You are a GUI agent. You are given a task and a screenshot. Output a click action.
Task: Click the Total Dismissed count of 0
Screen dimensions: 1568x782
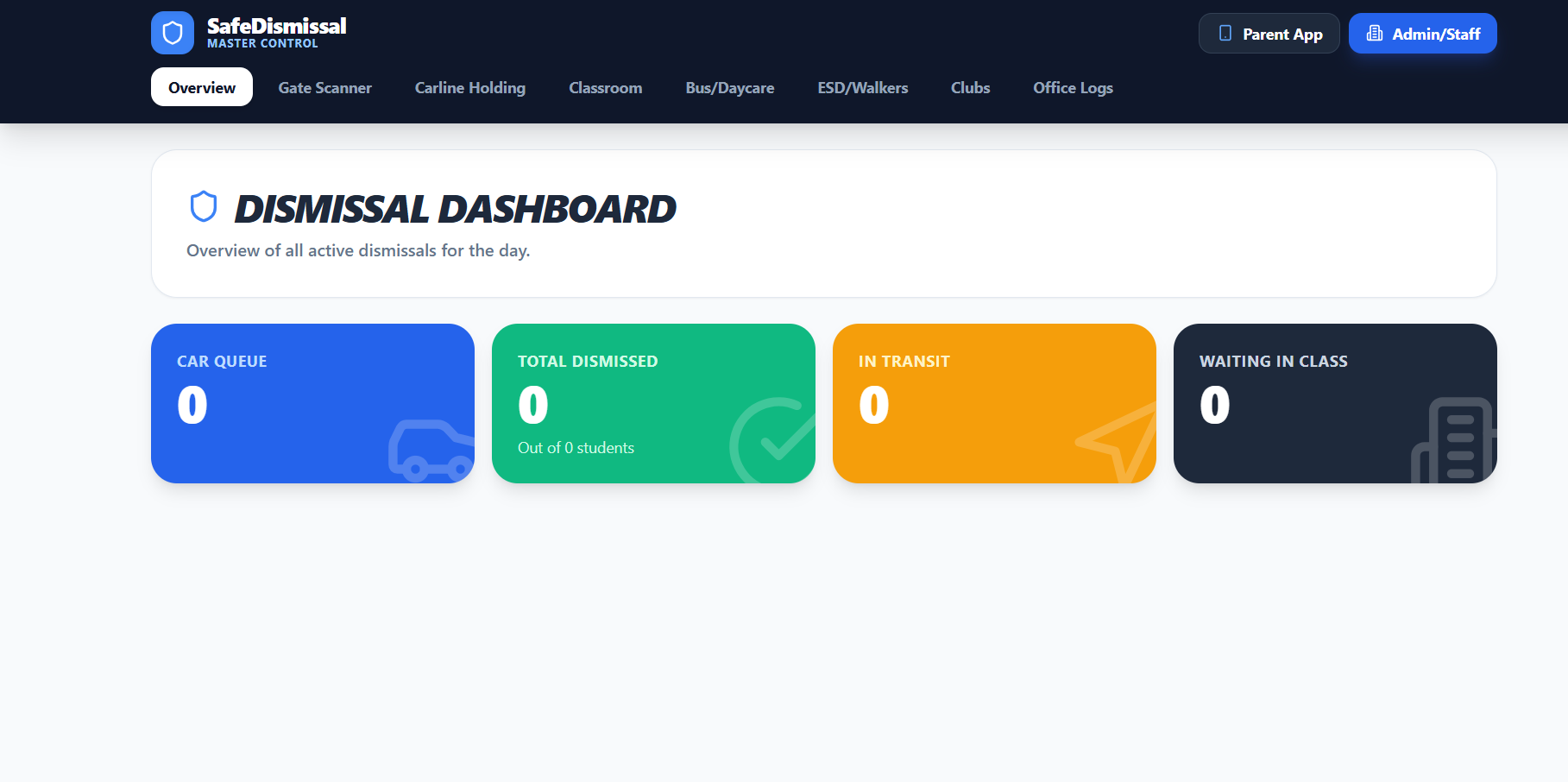533,405
